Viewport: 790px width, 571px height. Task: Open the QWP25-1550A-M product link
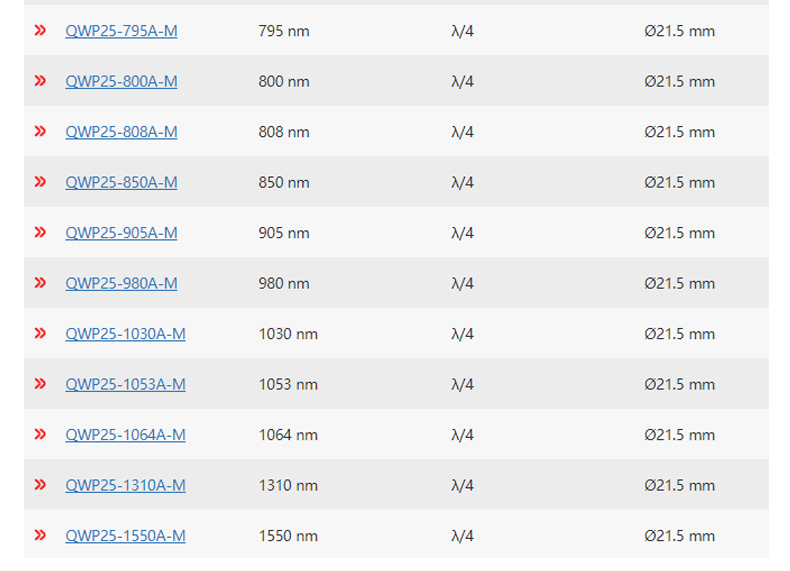coord(125,536)
